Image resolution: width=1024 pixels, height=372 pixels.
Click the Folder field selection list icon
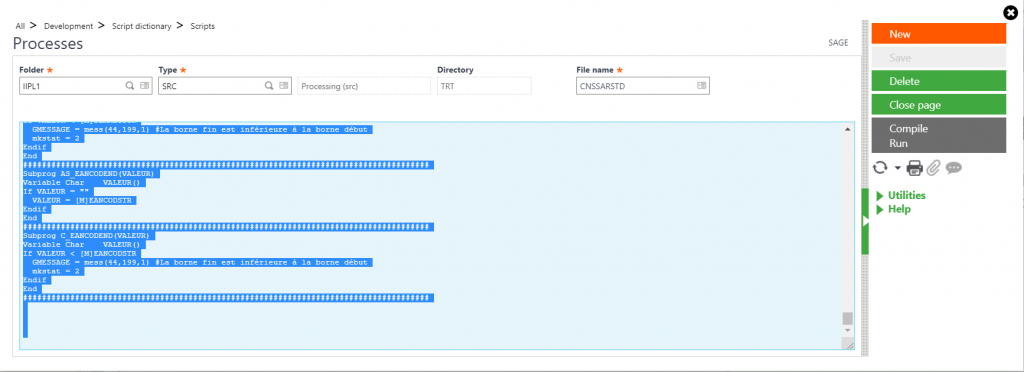(145, 86)
